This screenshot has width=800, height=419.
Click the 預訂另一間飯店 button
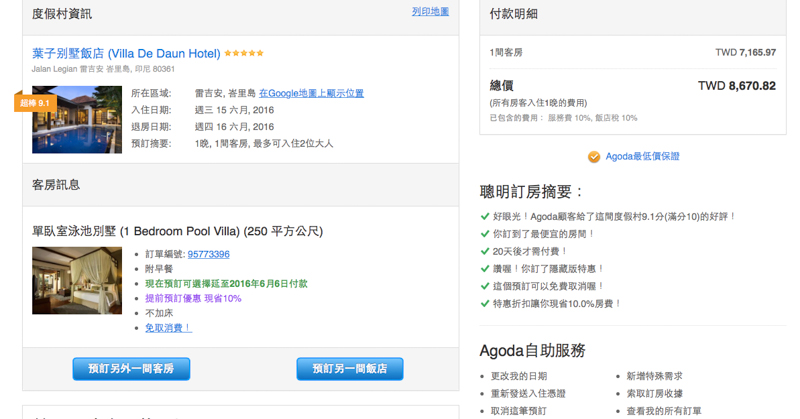pyautogui.click(x=349, y=368)
